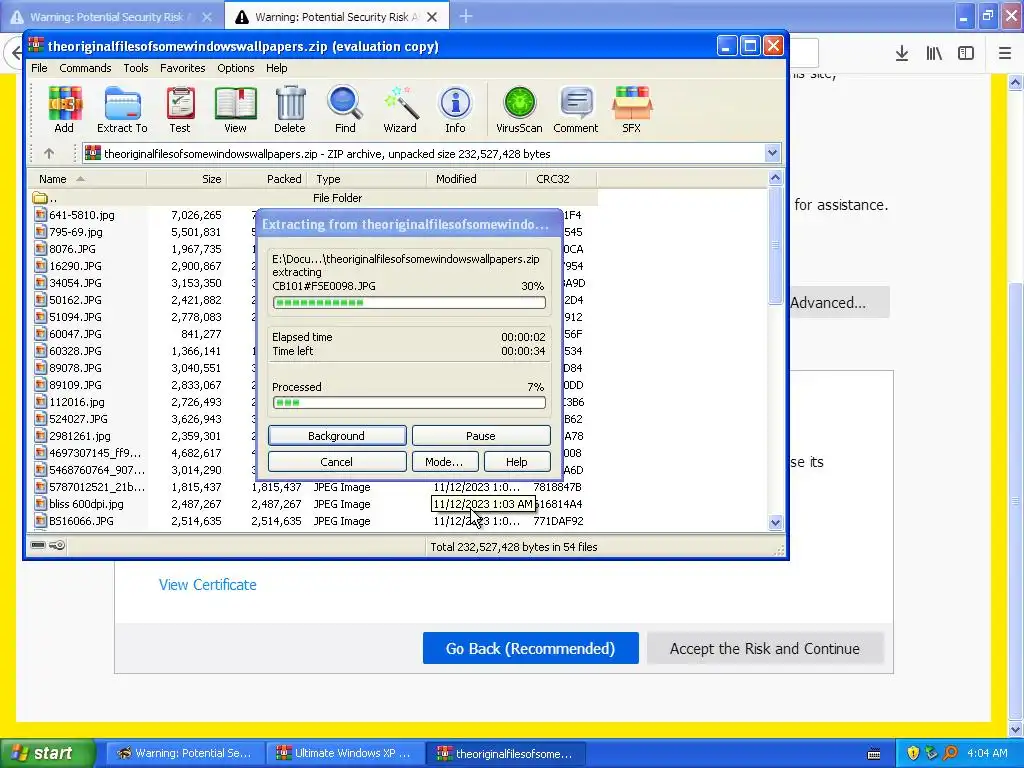Open the Tools menu
This screenshot has width=1024, height=768.
[136, 68]
